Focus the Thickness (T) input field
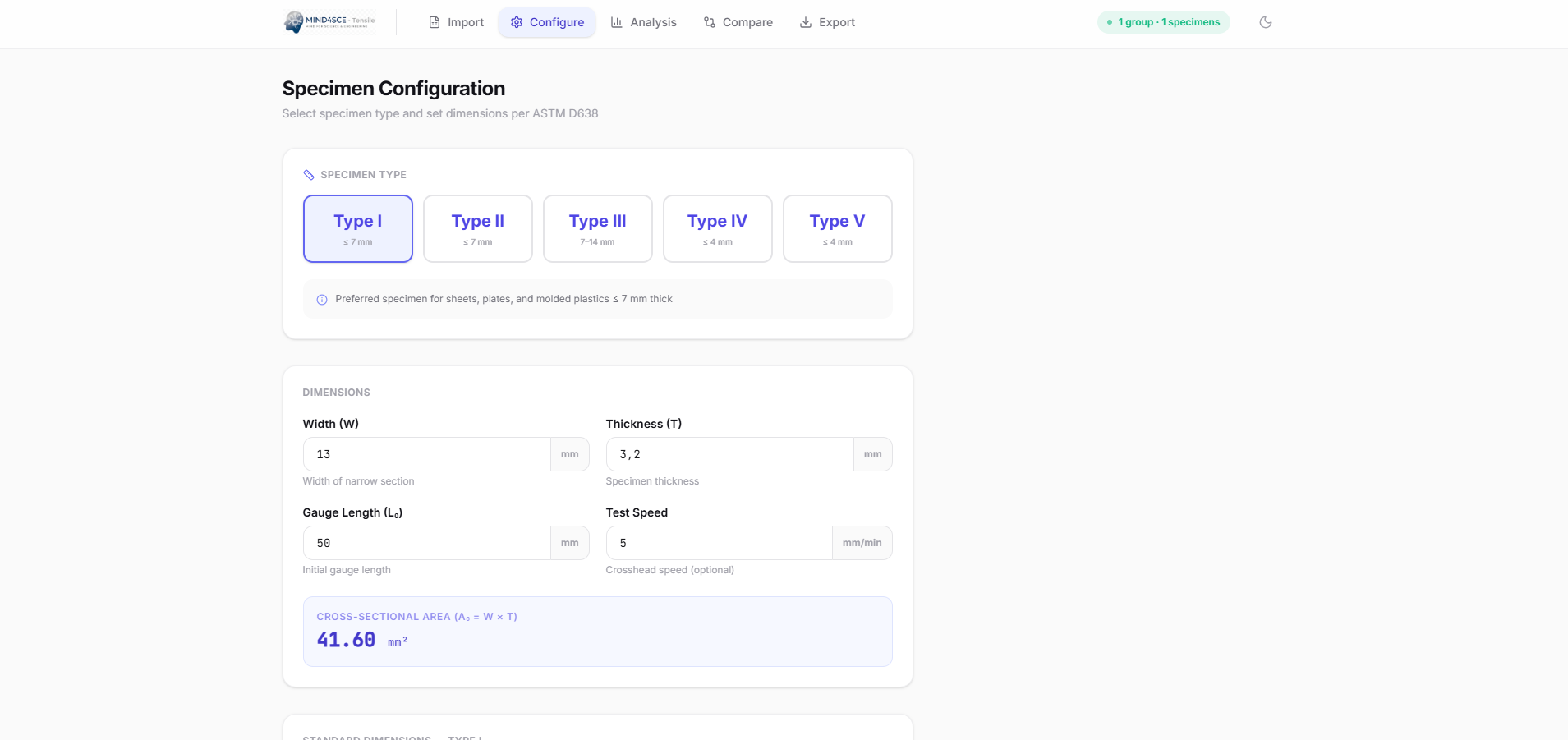Viewport: 1568px width, 740px height. [x=729, y=454]
